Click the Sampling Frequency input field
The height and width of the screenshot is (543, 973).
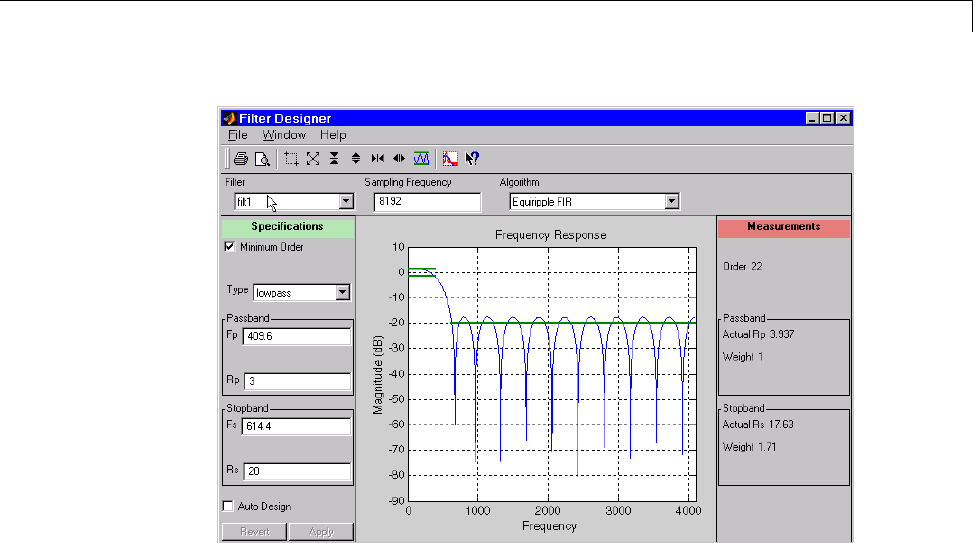(x=426, y=202)
